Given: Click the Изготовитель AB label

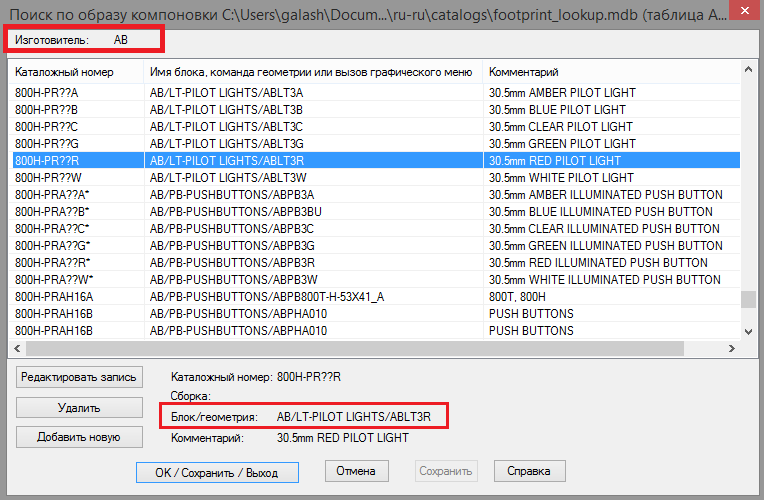Looking at the screenshot, I should point(71,40).
